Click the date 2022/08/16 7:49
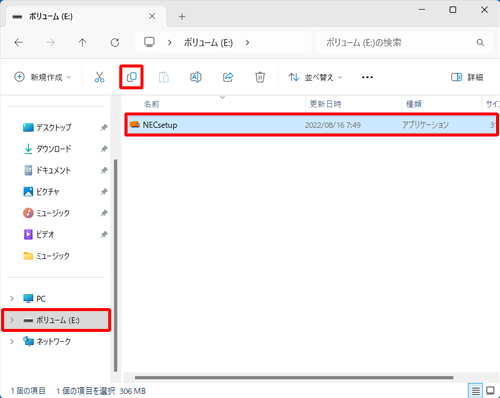Screen dimensions: 500x398 pyautogui.click(x=333, y=125)
